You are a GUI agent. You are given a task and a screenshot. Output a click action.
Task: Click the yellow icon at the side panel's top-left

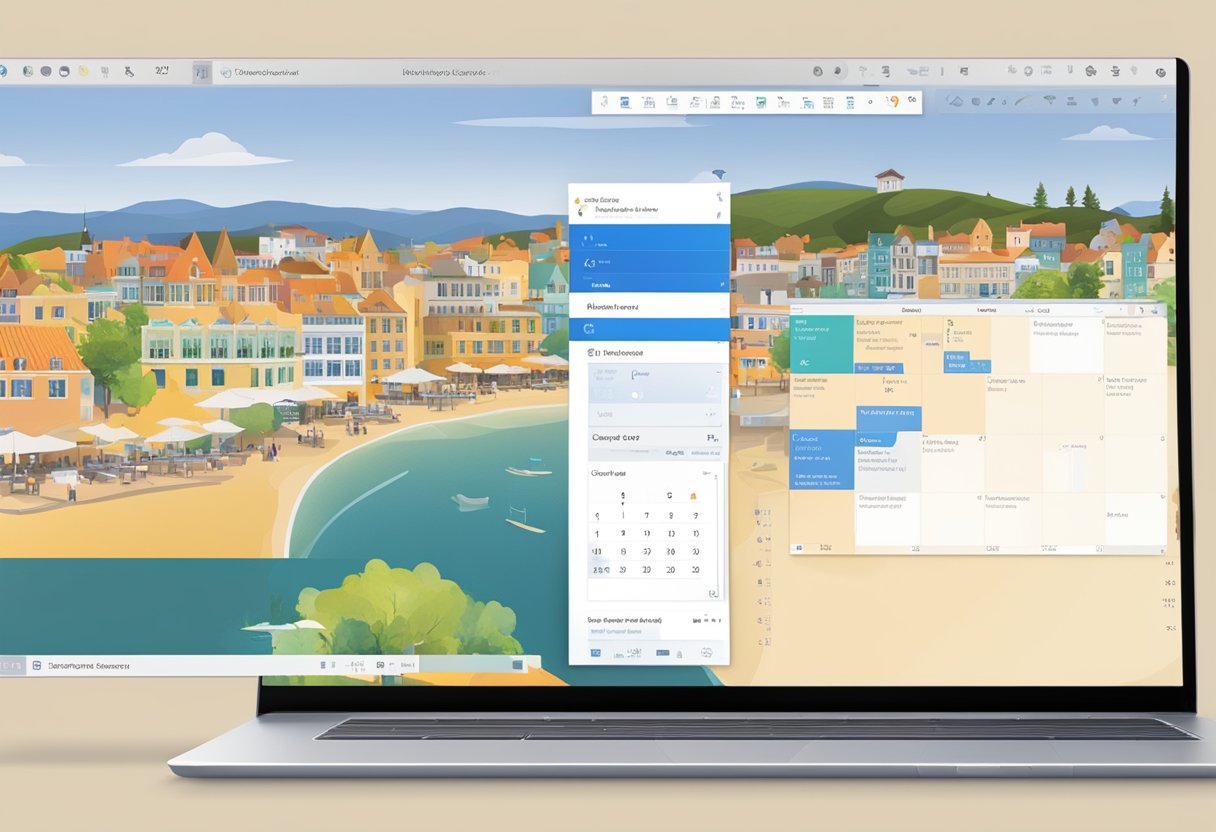tap(579, 201)
